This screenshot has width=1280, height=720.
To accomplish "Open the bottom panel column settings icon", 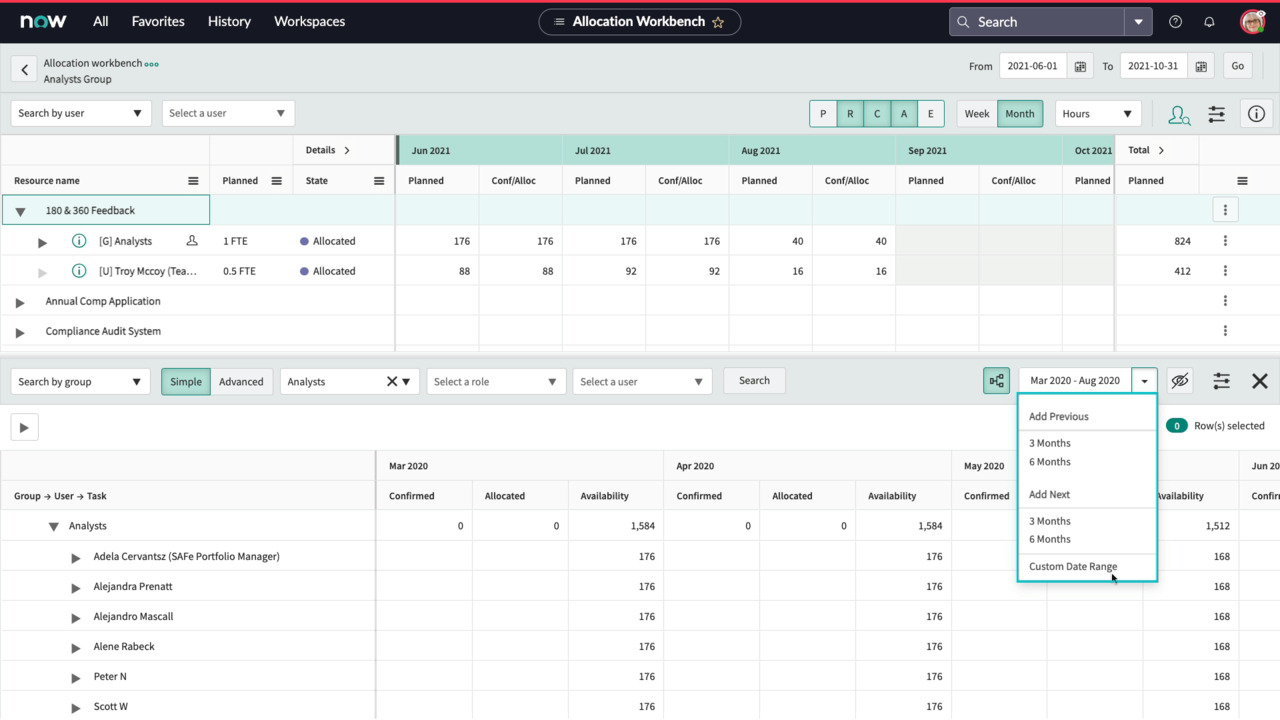I will [x=1221, y=380].
